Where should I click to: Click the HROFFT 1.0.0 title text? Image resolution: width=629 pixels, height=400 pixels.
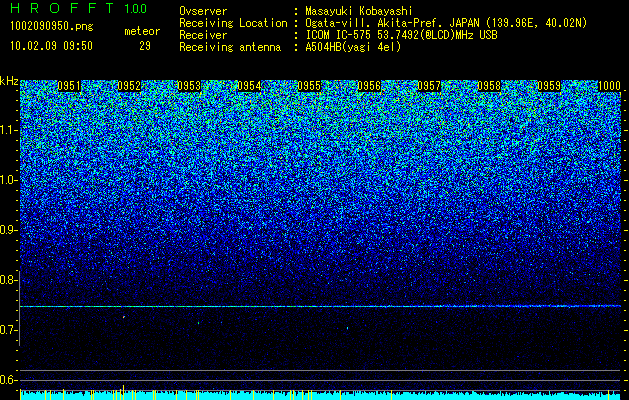coord(78,8)
